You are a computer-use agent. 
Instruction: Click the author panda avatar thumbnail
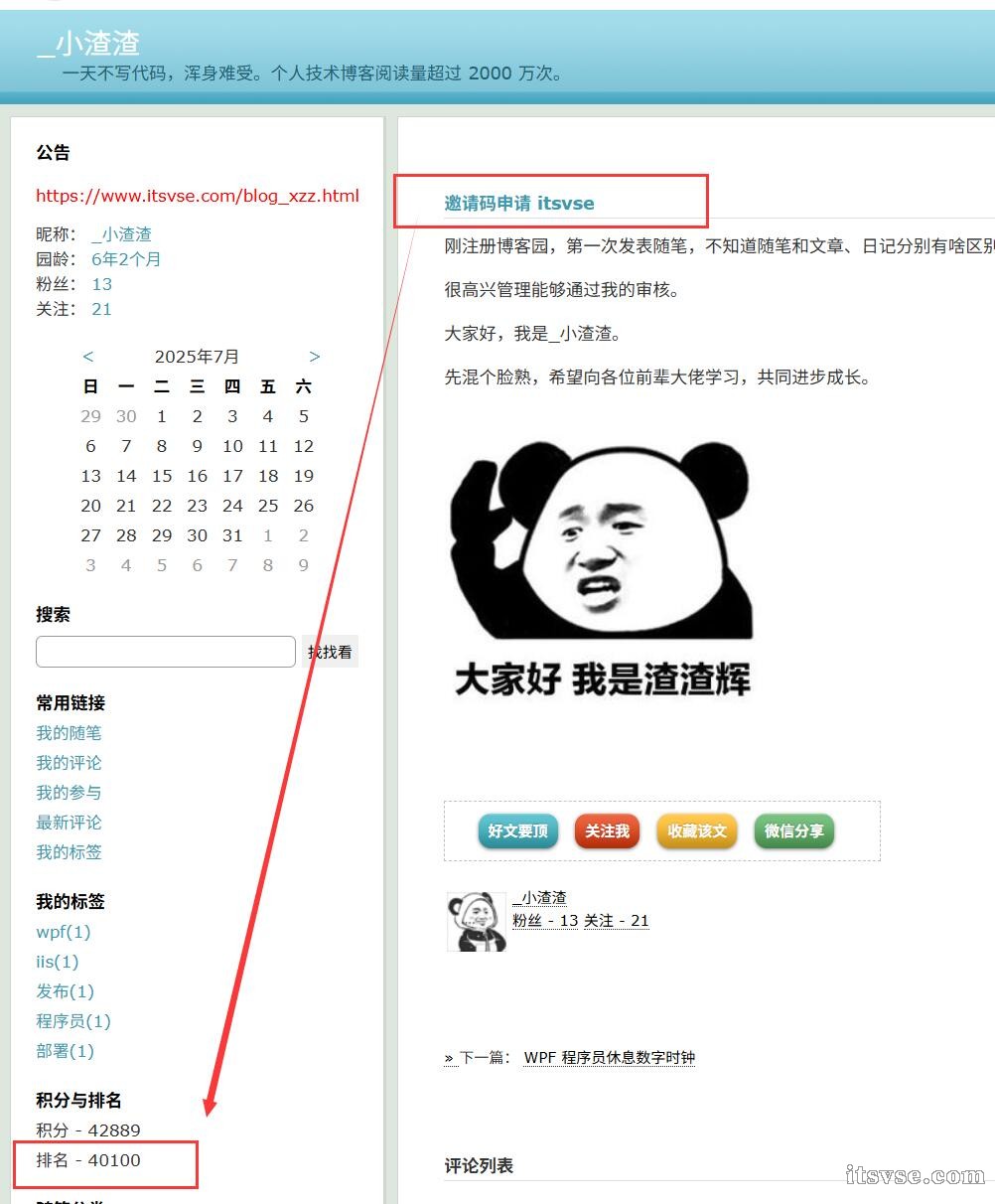(x=477, y=921)
